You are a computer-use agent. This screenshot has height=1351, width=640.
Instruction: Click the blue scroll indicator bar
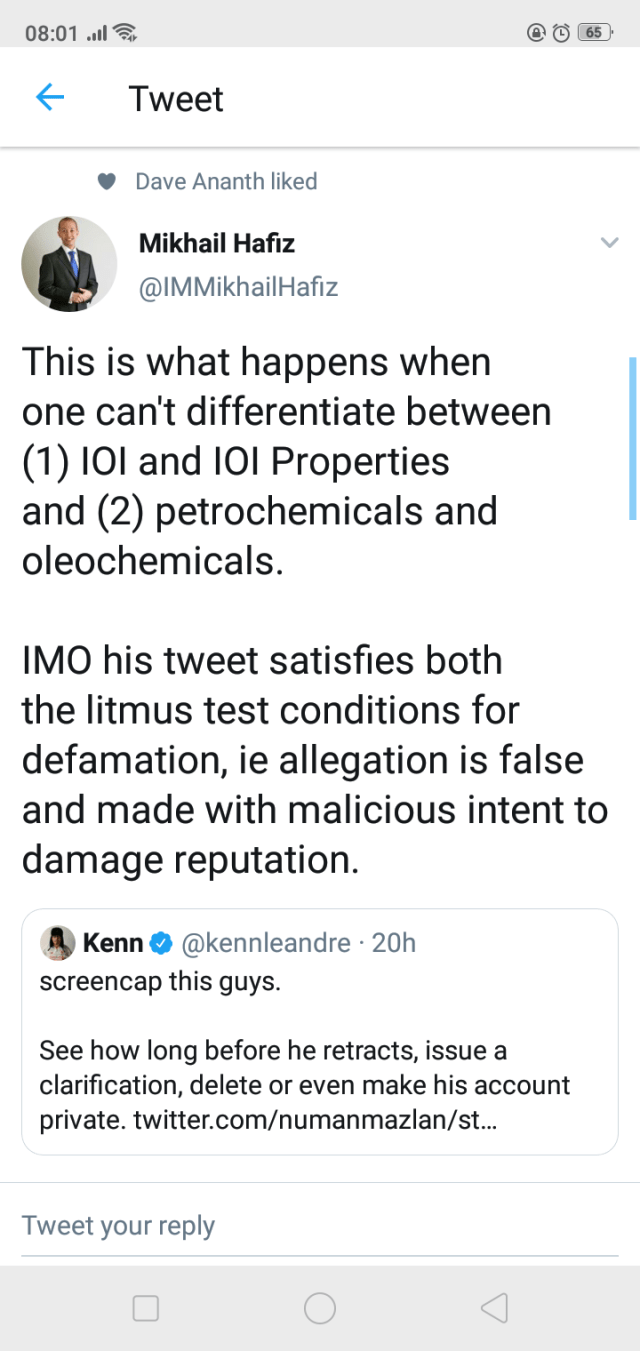point(632,438)
